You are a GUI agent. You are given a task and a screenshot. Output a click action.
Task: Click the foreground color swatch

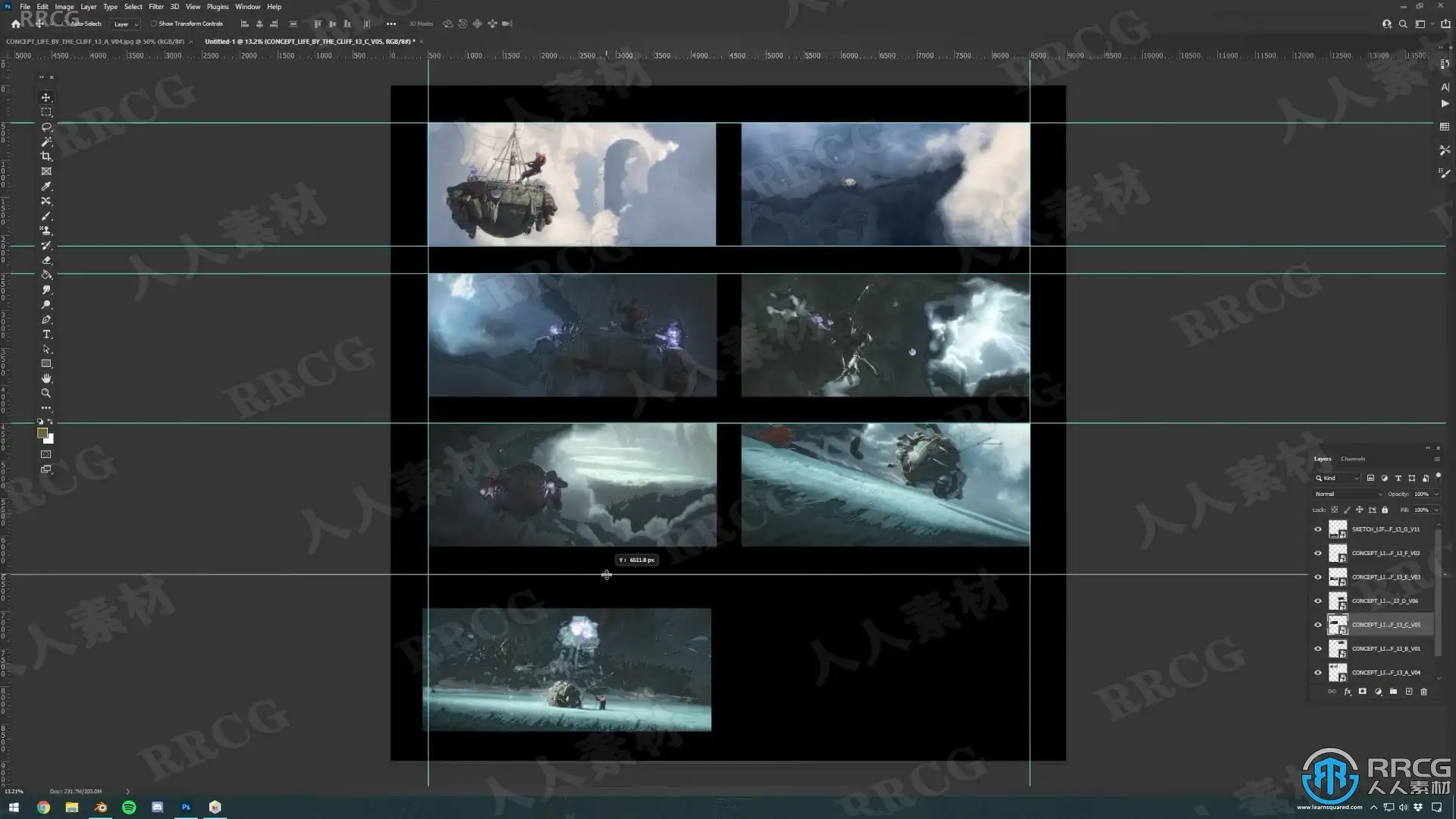tap(42, 433)
